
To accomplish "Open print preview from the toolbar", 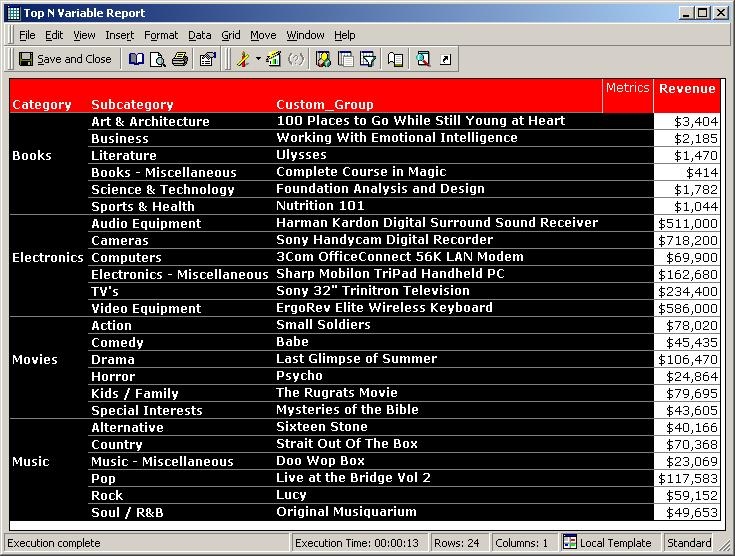I will click(x=158, y=59).
